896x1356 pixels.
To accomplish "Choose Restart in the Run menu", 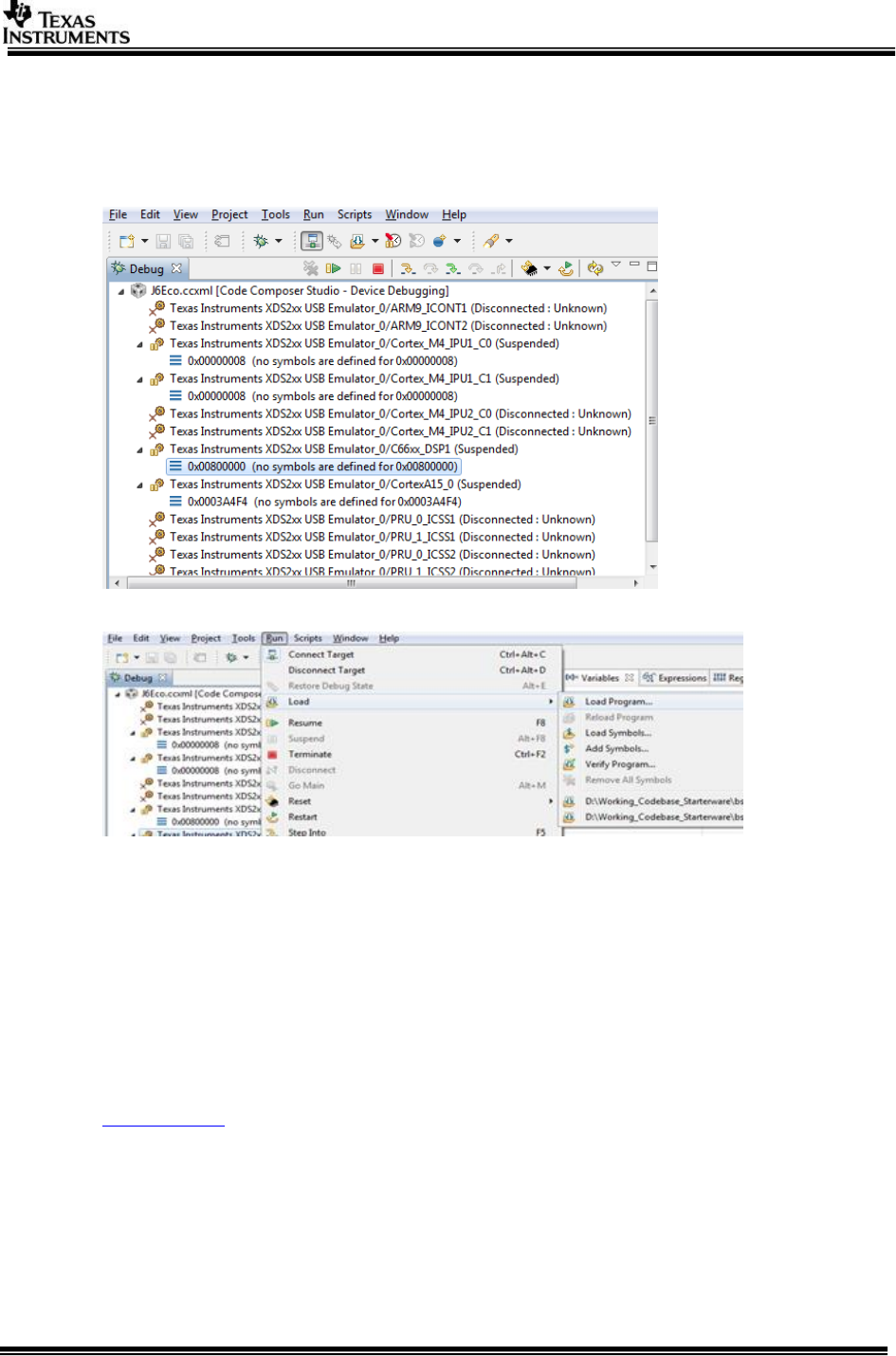I will coord(302,817).
